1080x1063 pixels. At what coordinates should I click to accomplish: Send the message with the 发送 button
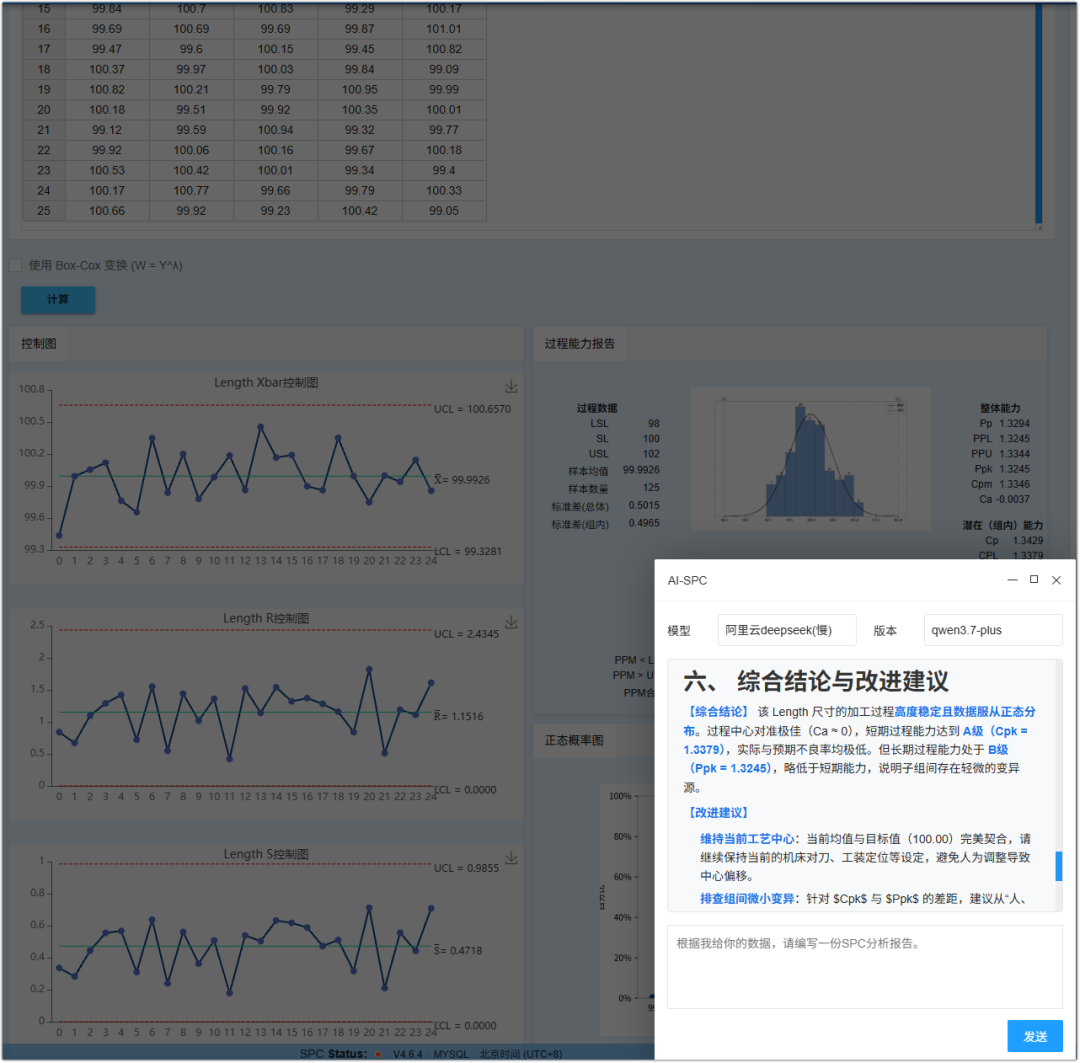(1035, 1036)
